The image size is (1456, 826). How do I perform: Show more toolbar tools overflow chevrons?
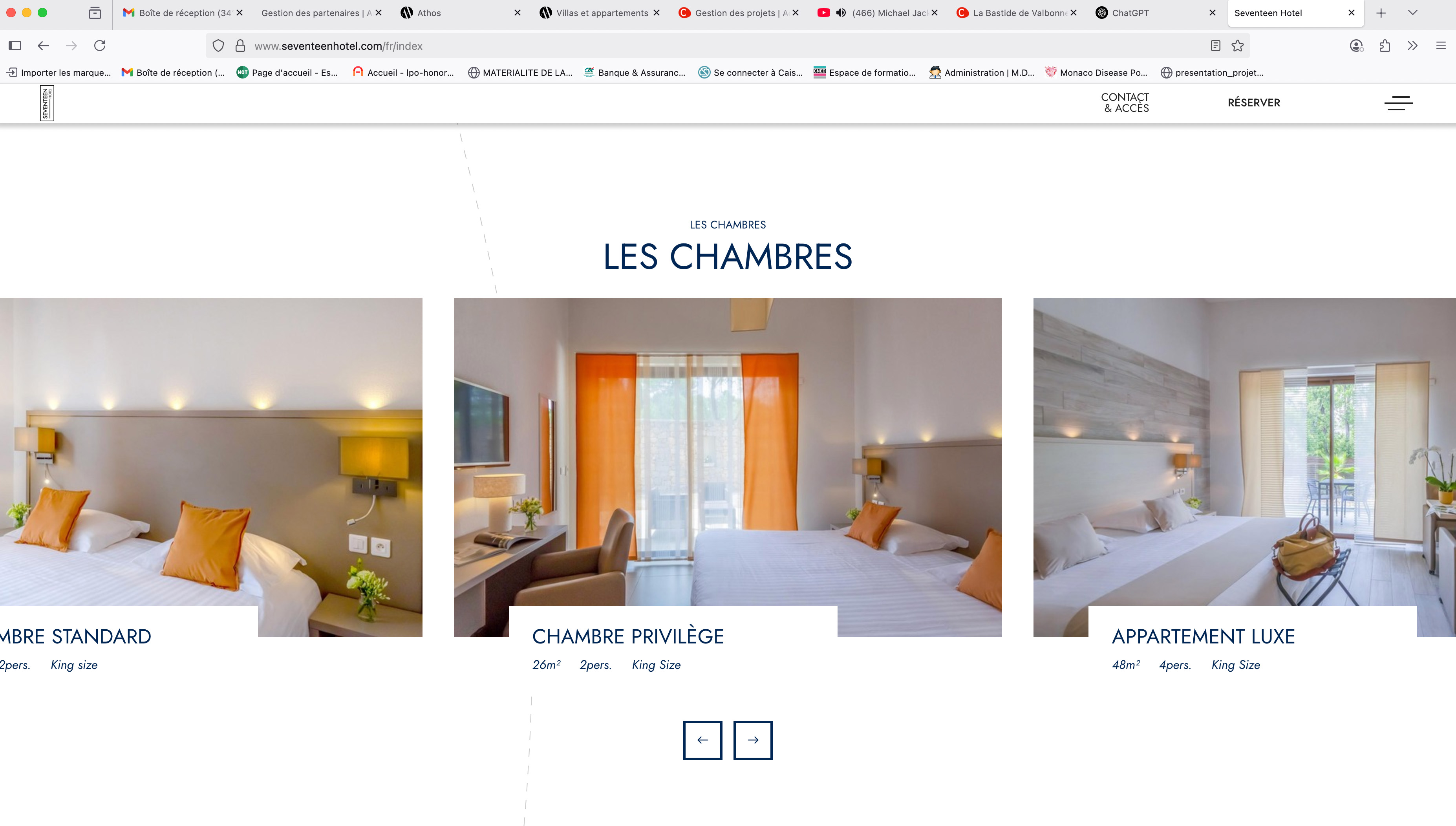[x=1412, y=46]
